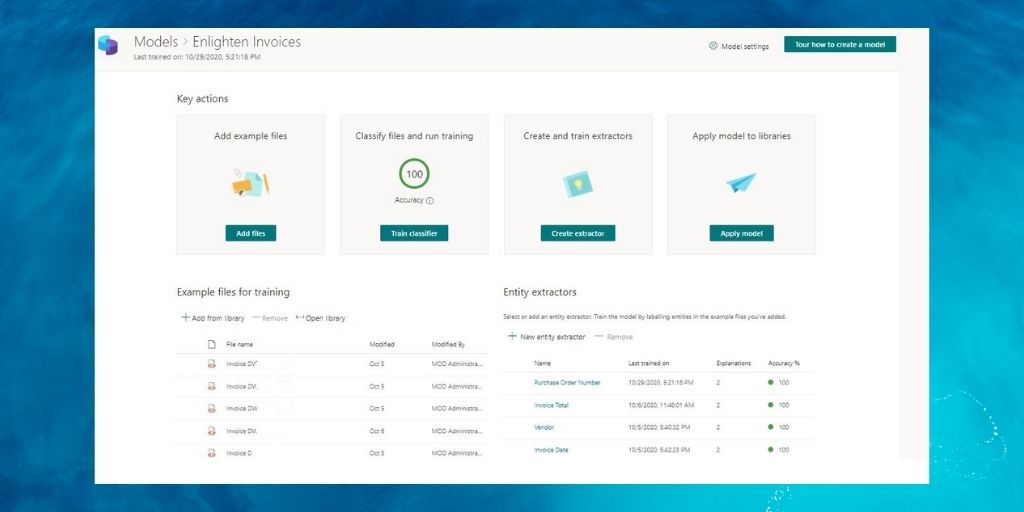Sort by File name column header
Image resolution: width=1024 pixels, height=512 pixels.
click(x=240, y=344)
